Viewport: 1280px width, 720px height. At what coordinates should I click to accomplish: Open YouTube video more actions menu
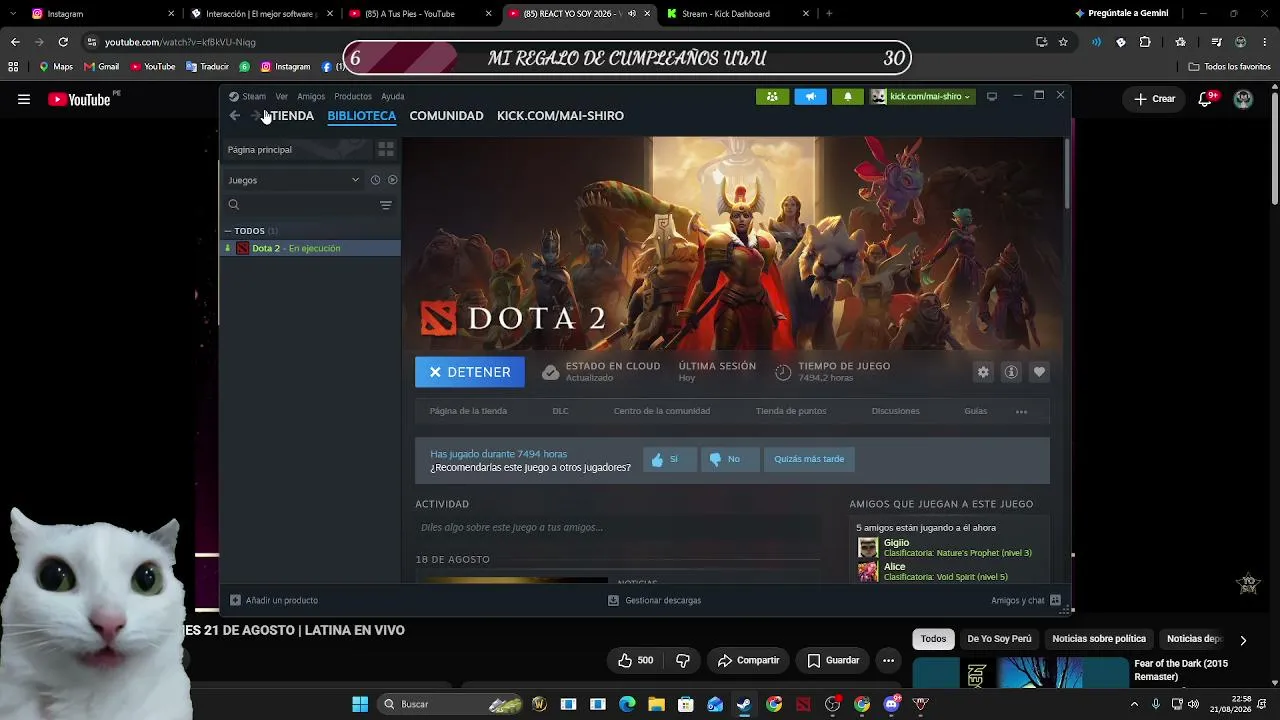click(888, 660)
